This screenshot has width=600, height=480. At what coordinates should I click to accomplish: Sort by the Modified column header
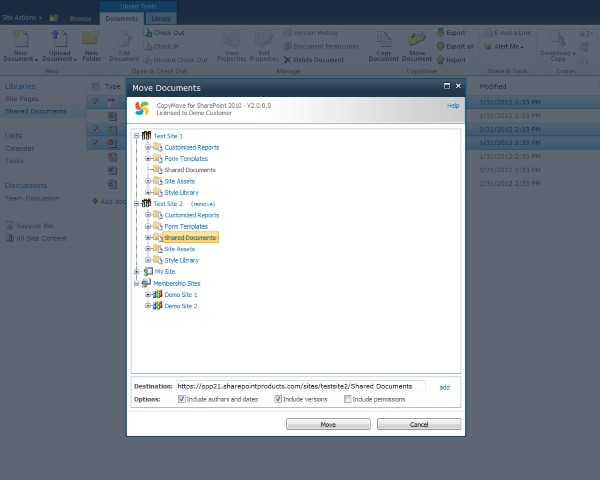(x=493, y=87)
